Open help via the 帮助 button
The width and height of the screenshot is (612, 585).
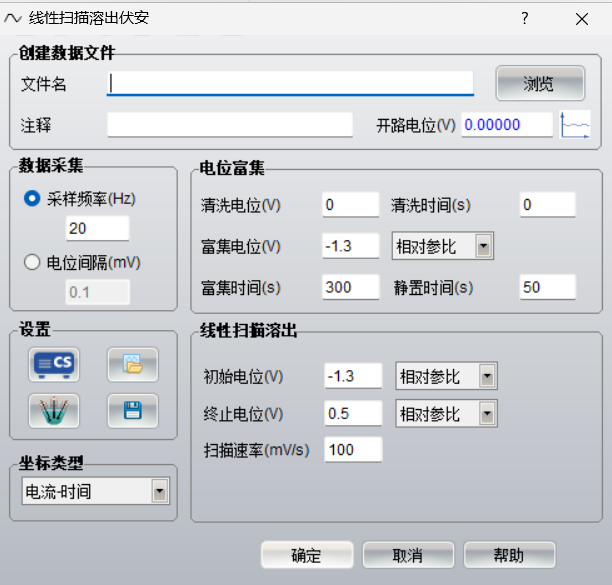point(509,555)
